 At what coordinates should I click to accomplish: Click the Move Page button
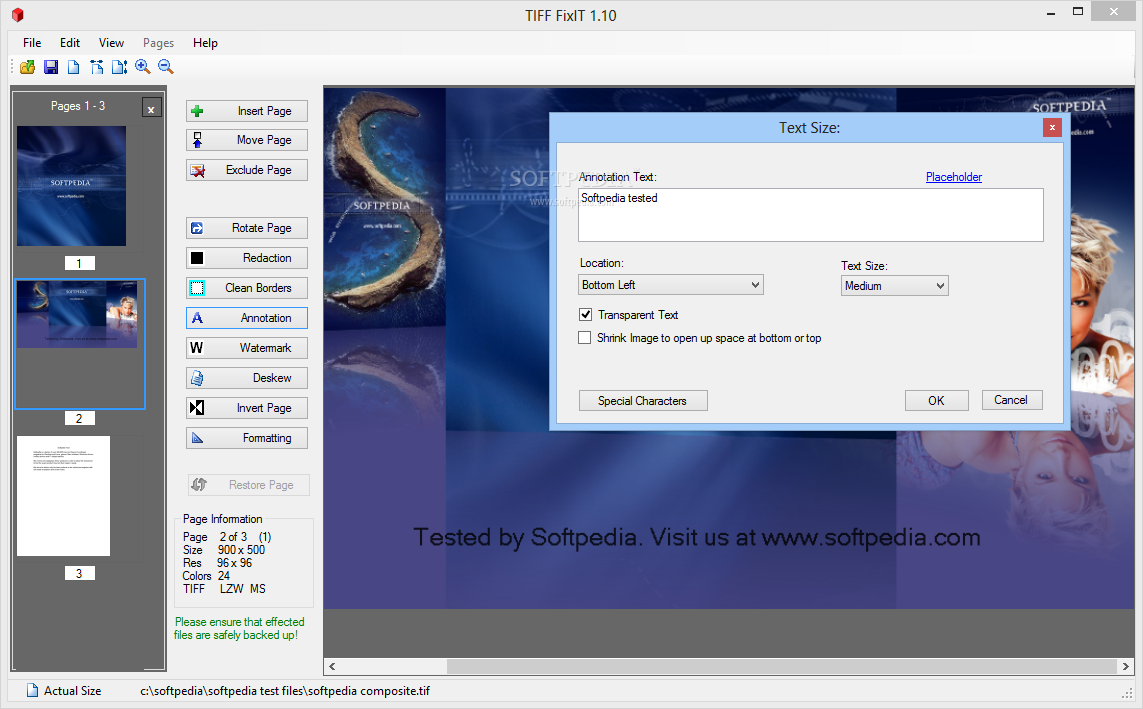[246, 140]
